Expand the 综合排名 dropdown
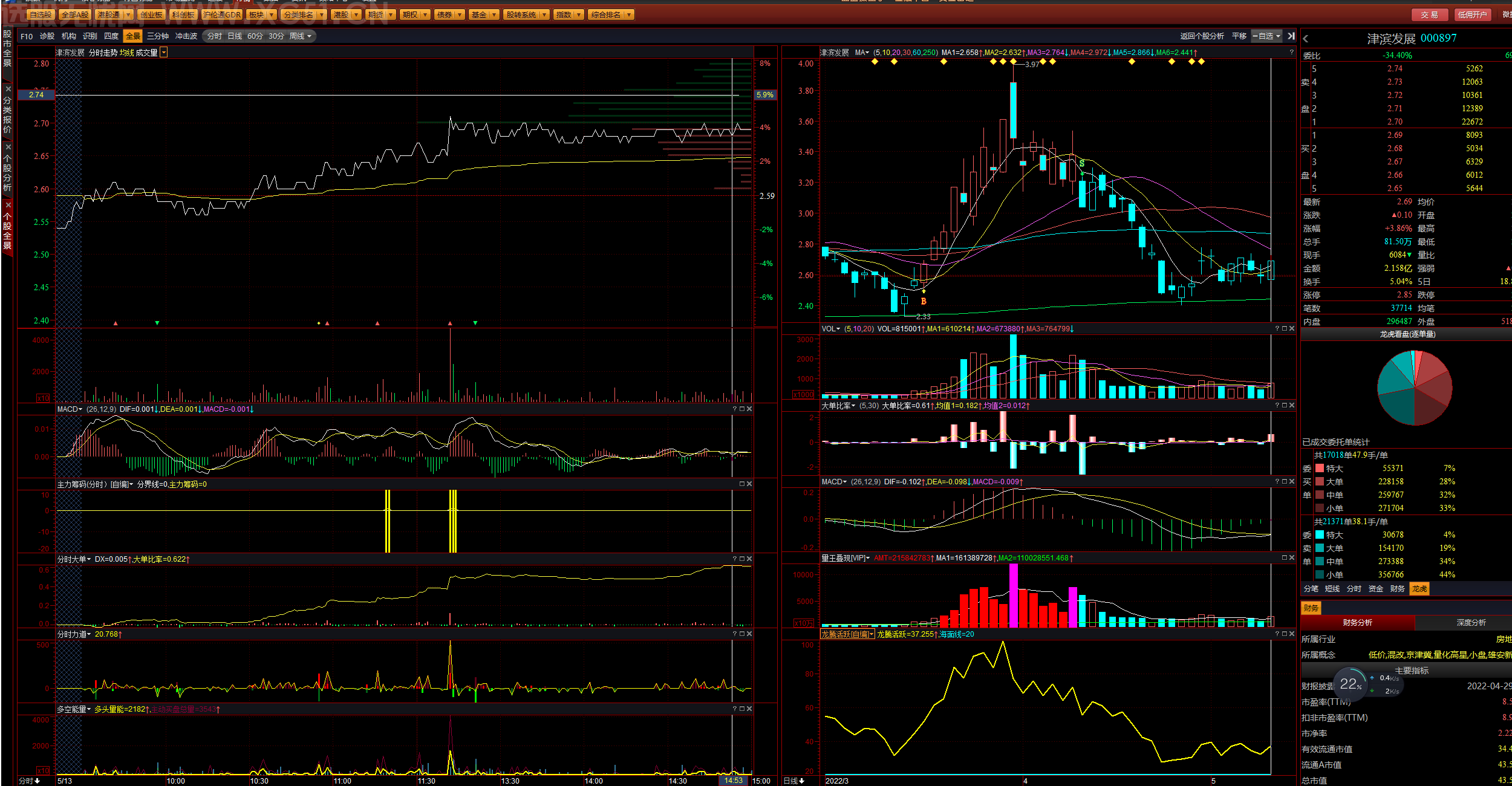This screenshot has height=786, width=1512. 629,15
